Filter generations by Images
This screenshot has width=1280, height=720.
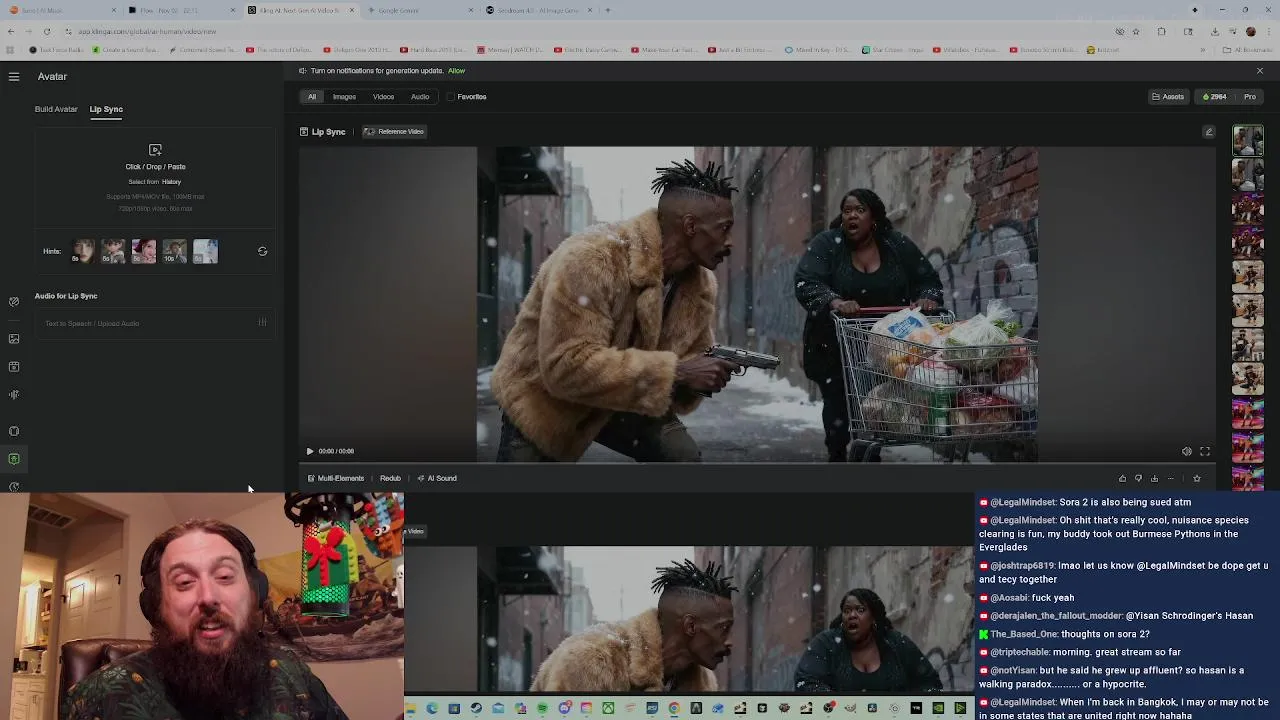click(x=344, y=97)
